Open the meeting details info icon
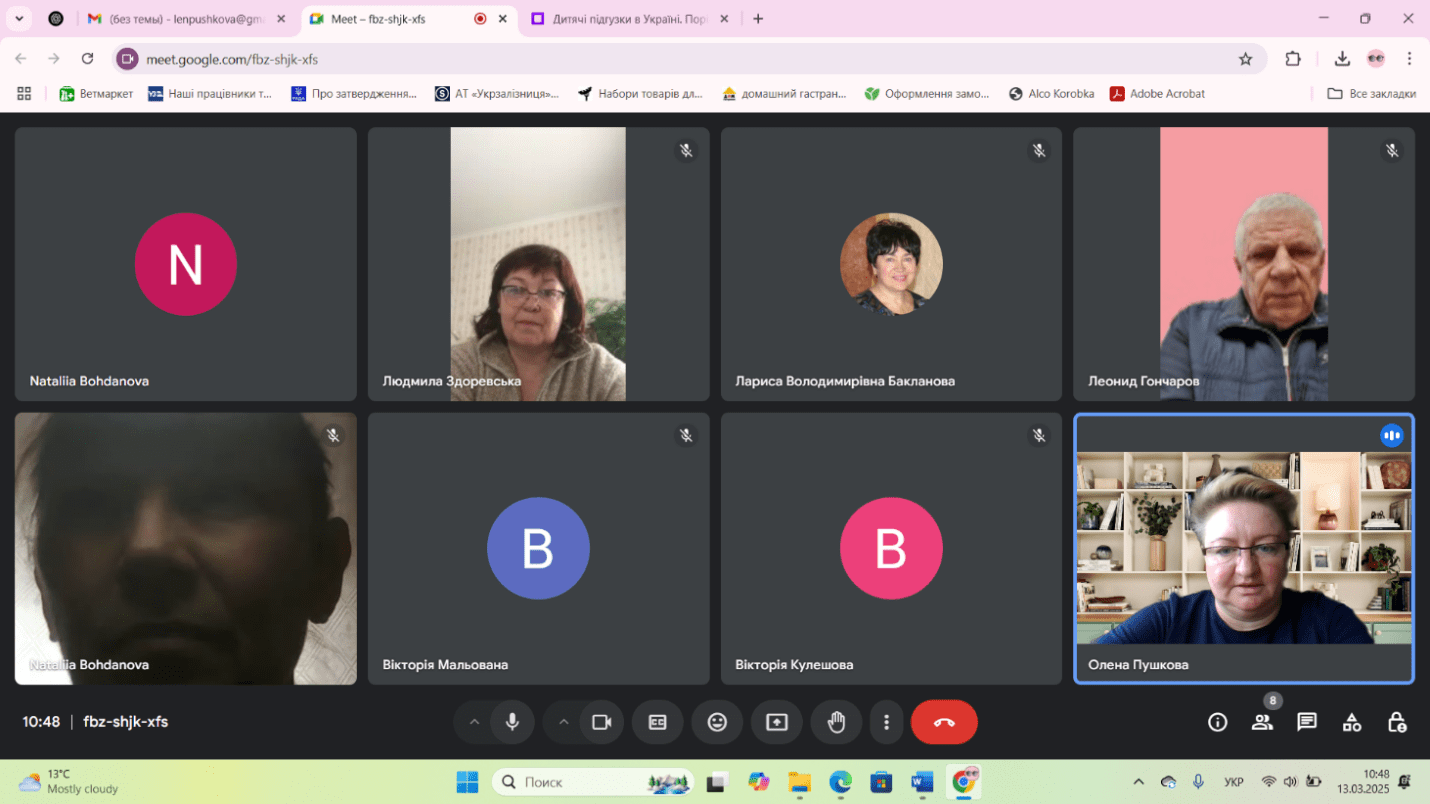The image size is (1430, 804). [1217, 722]
